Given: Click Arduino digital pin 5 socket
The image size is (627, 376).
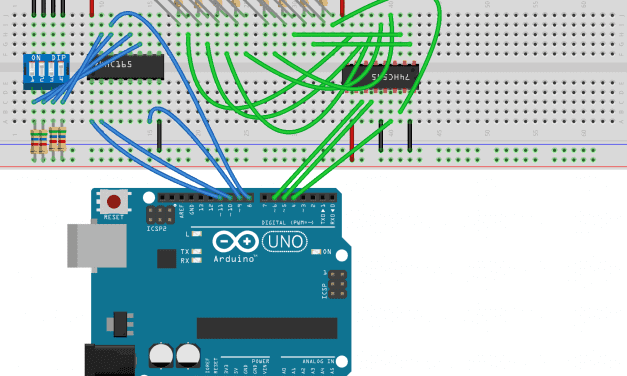Looking at the screenshot, I should 284,198.
